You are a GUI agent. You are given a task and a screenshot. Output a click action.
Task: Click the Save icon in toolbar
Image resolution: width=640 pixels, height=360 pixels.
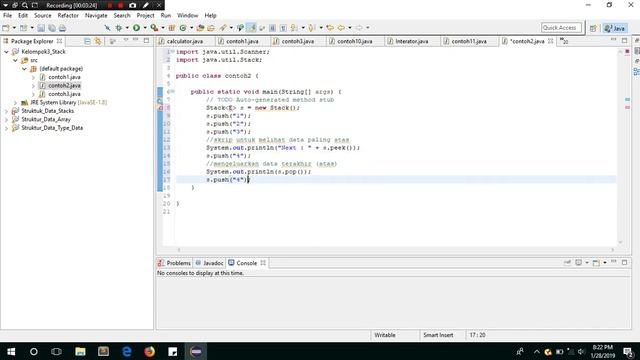click(41, 28)
